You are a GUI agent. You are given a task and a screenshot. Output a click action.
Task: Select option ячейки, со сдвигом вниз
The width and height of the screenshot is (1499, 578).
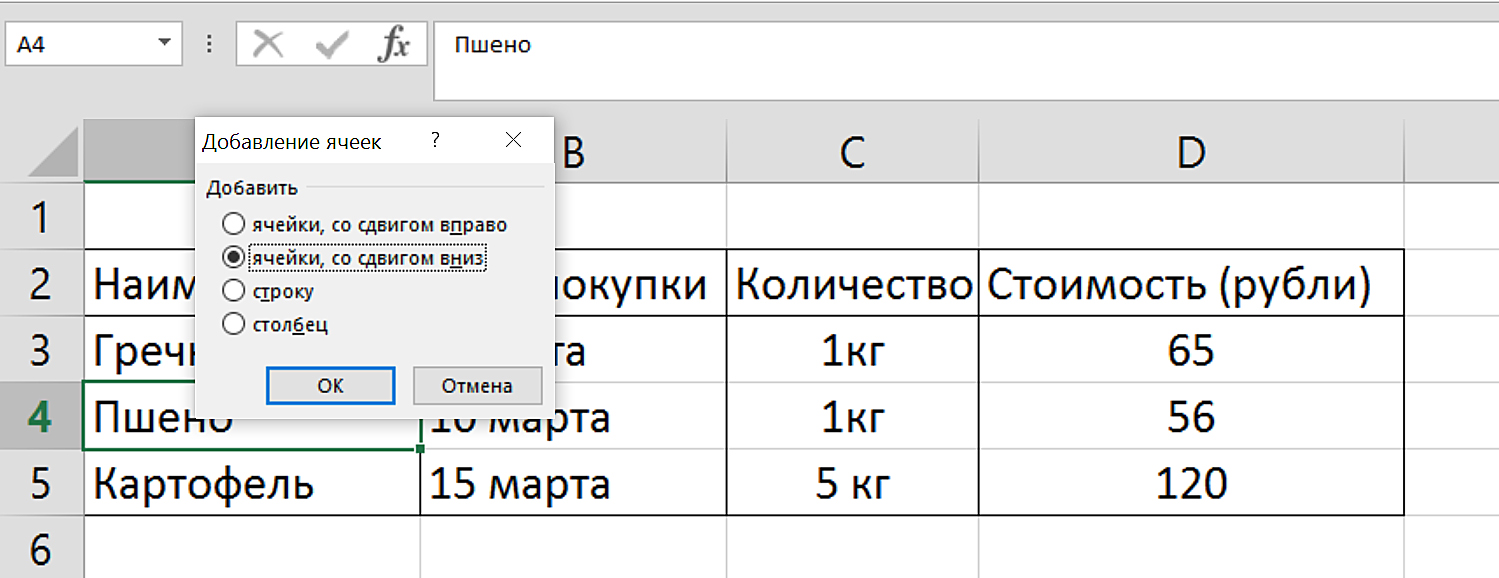tap(355, 258)
